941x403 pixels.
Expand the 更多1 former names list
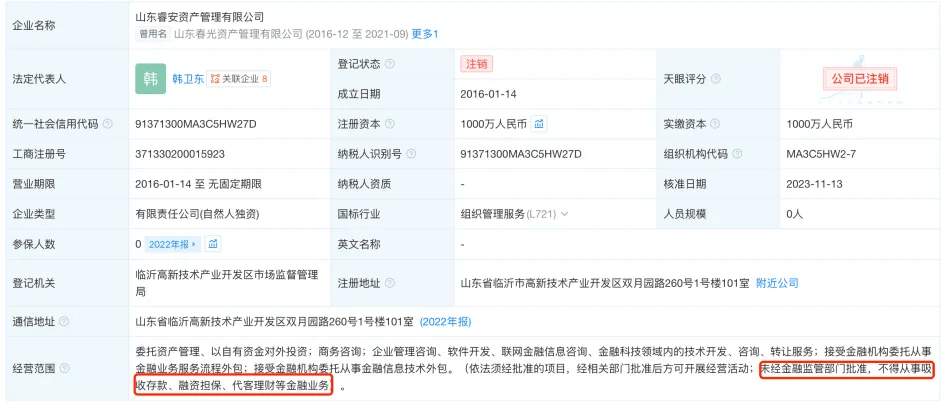coord(423,34)
